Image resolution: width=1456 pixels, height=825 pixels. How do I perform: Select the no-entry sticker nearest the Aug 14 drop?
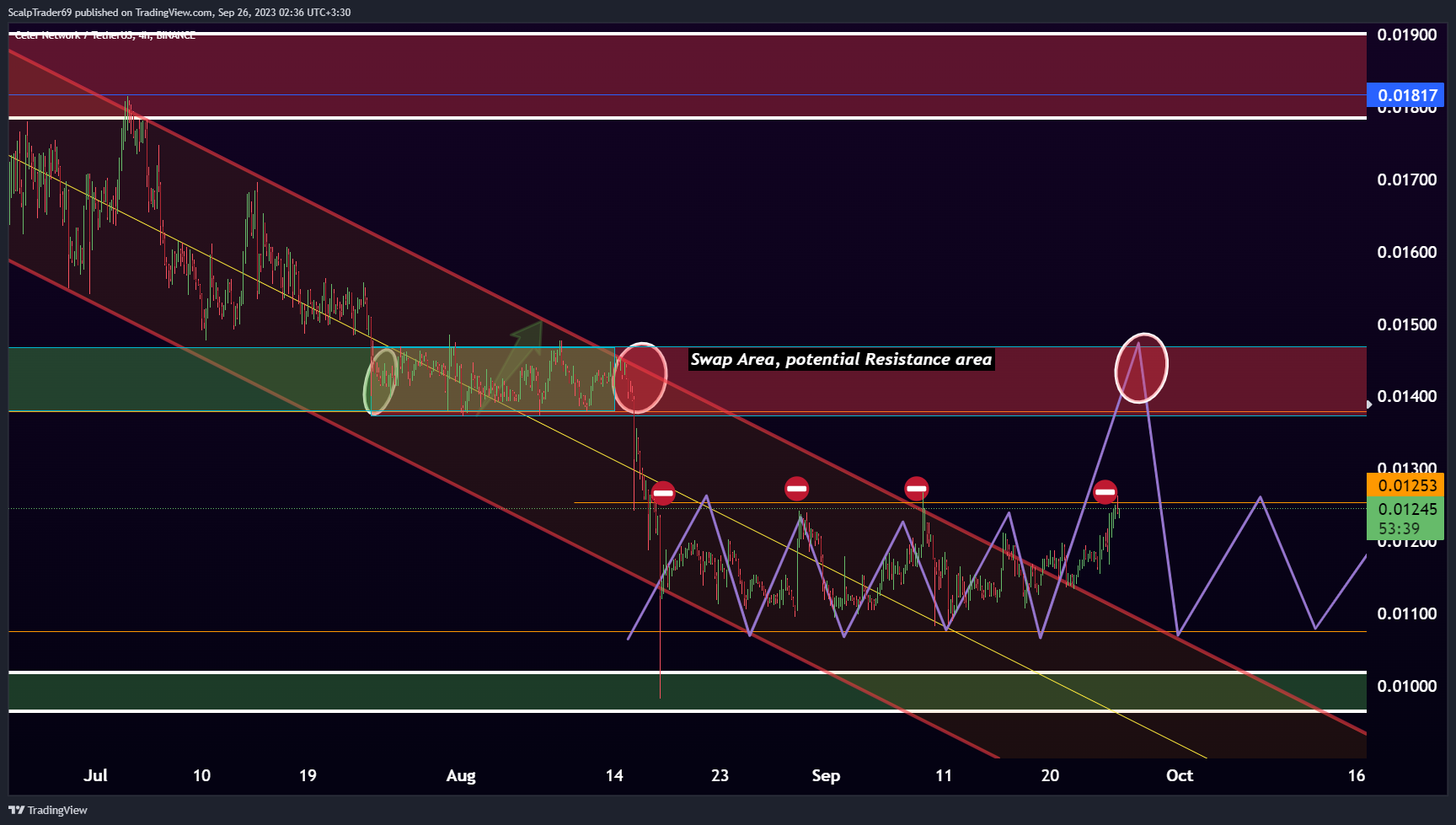click(x=663, y=493)
